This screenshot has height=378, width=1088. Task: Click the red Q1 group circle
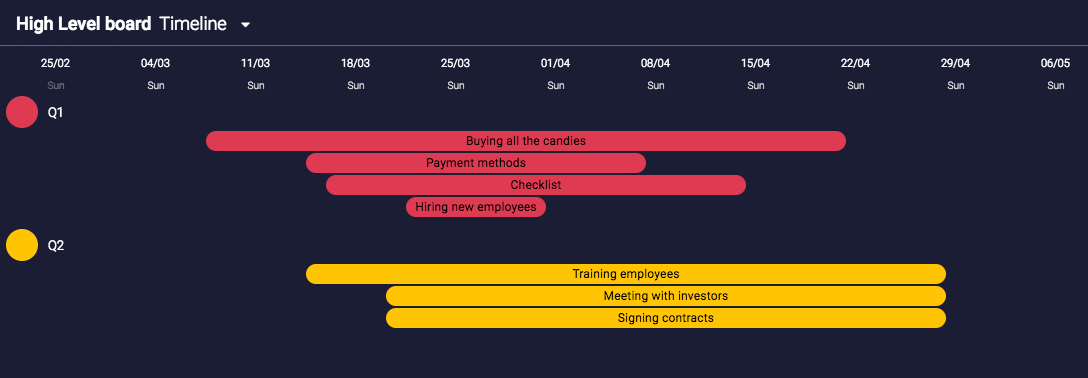click(22, 112)
